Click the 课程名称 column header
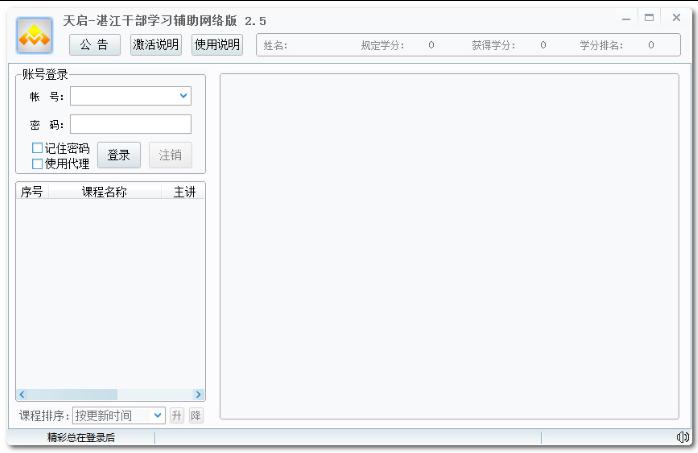698x453 pixels. [x=104, y=192]
